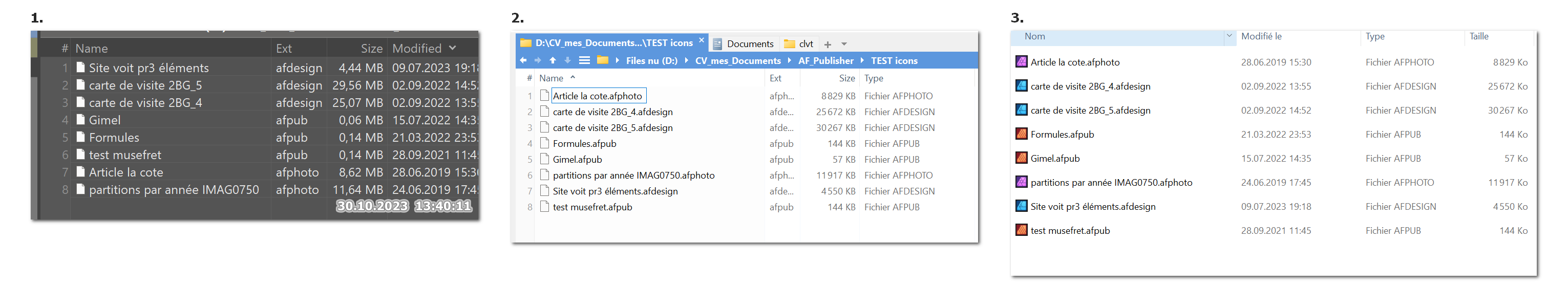Open the dropdown chevron on the Nom column header
Image resolution: width=1568 pixels, height=307 pixels.
click(1228, 36)
